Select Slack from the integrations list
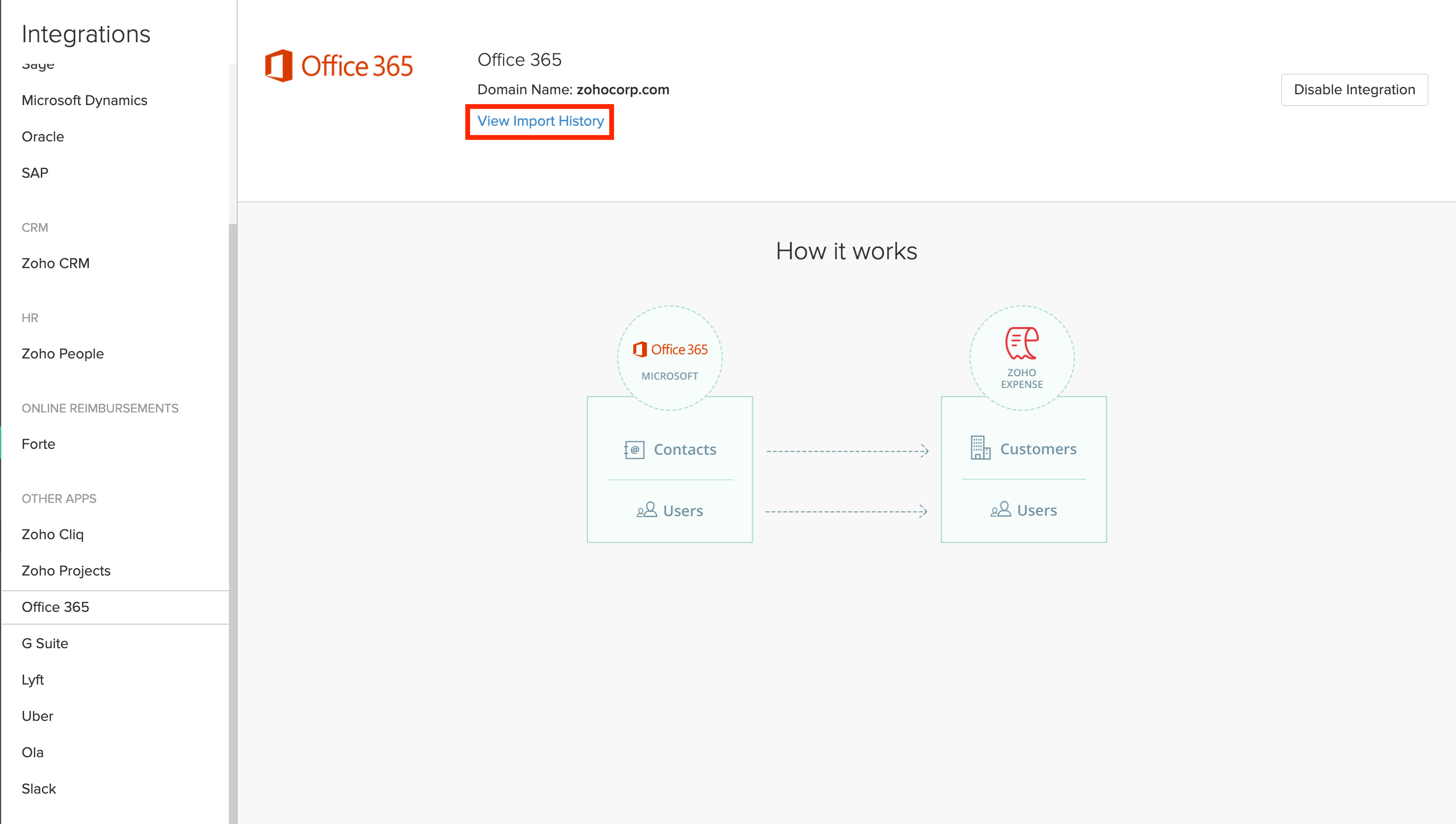 tap(38, 788)
